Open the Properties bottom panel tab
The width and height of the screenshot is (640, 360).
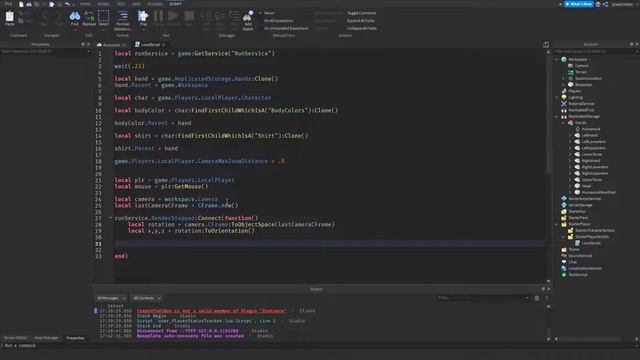(75, 338)
